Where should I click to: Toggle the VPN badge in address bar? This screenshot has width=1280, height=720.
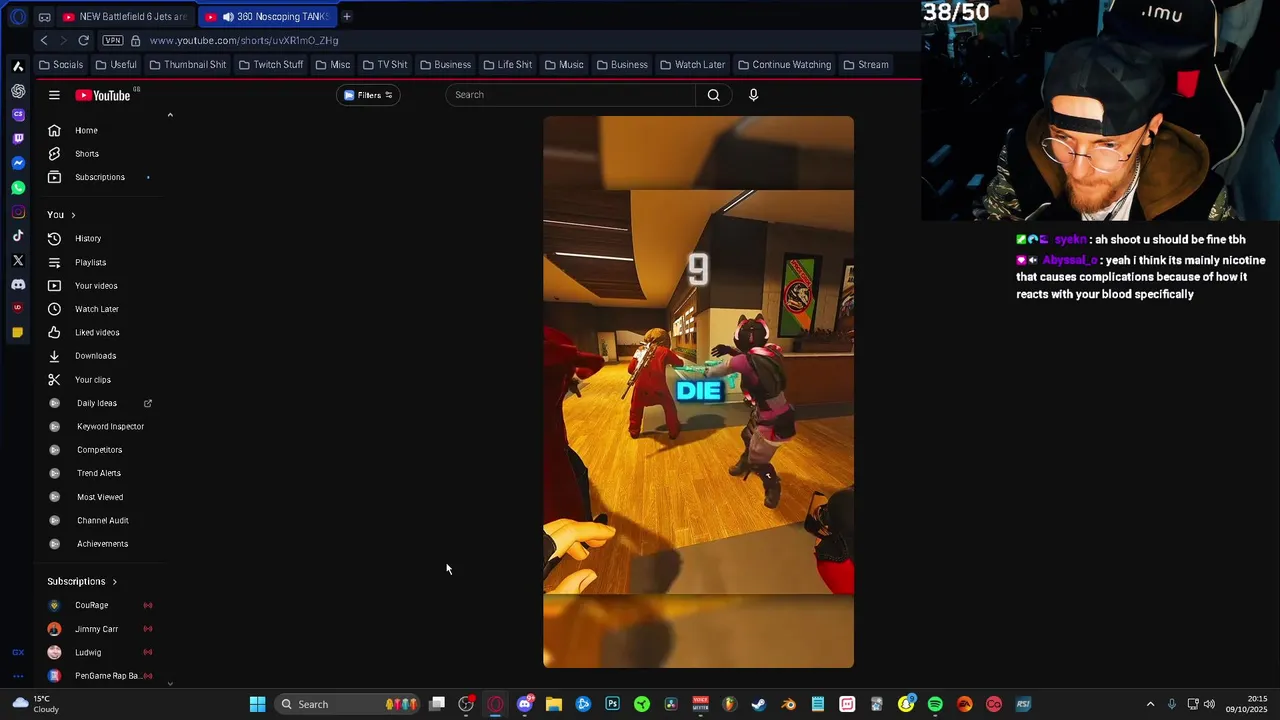pos(112,40)
